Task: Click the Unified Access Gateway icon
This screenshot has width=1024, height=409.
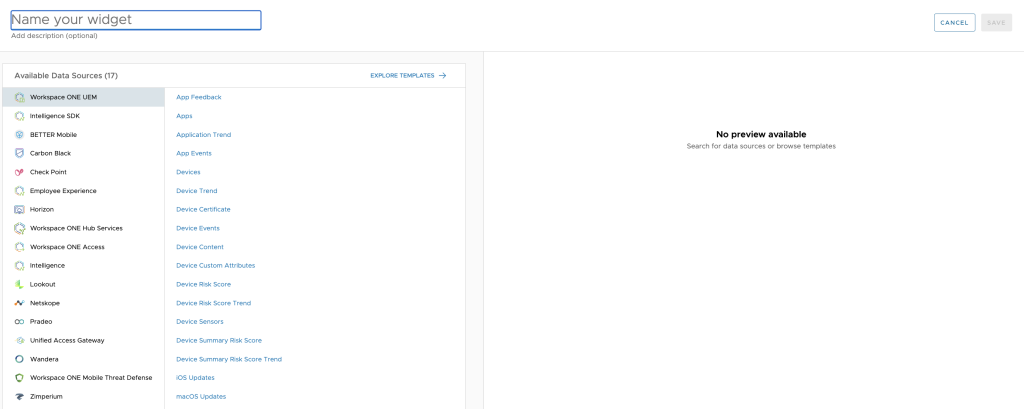Action: [20, 340]
